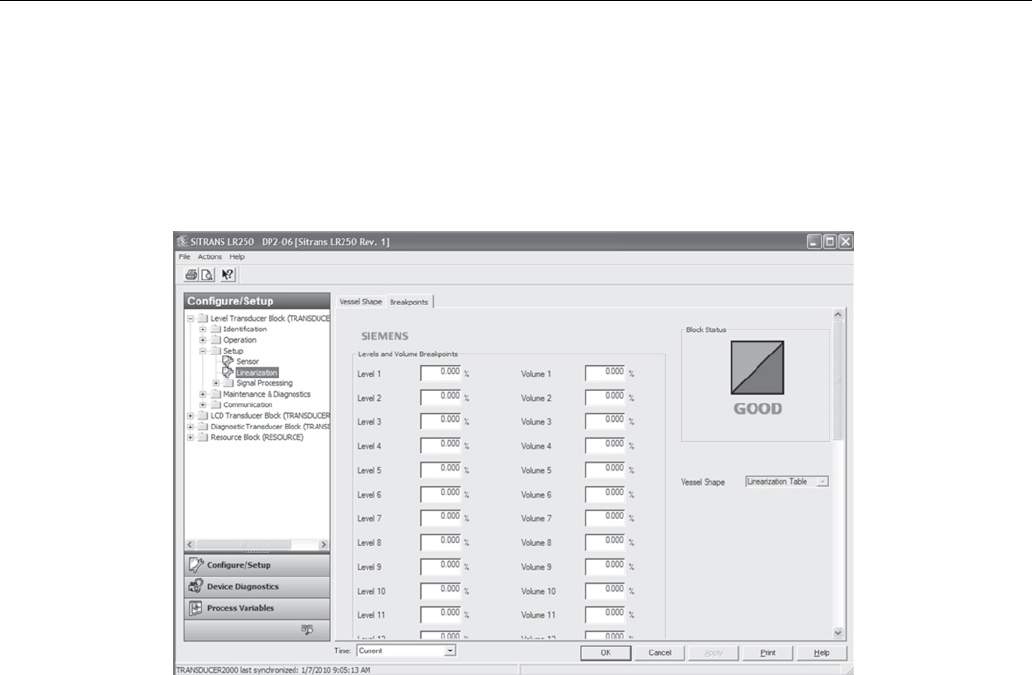Activate the What's This help pointer icon
This screenshot has width=1032, height=675.
click(227, 274)
